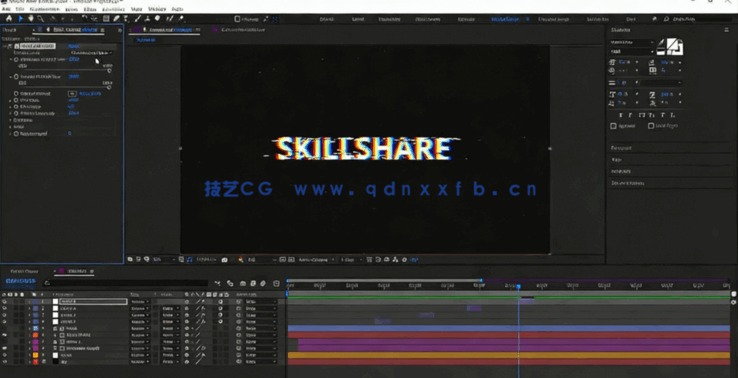Click the upper slider knob in Effect Controls

109,71
